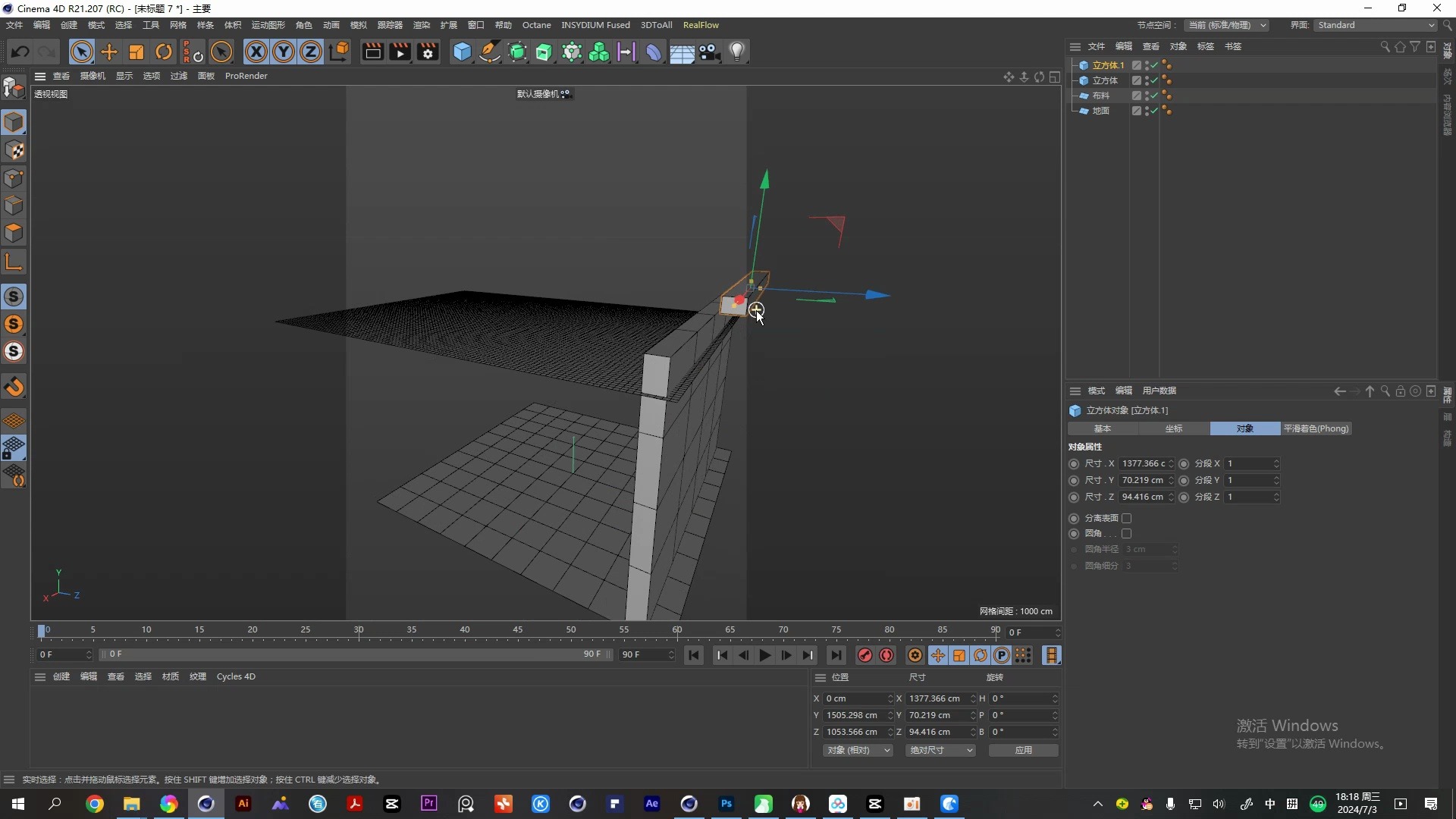1456x819 pixels.
Task: Toggle the X axis lock
Action: click(x=256, y=52)
